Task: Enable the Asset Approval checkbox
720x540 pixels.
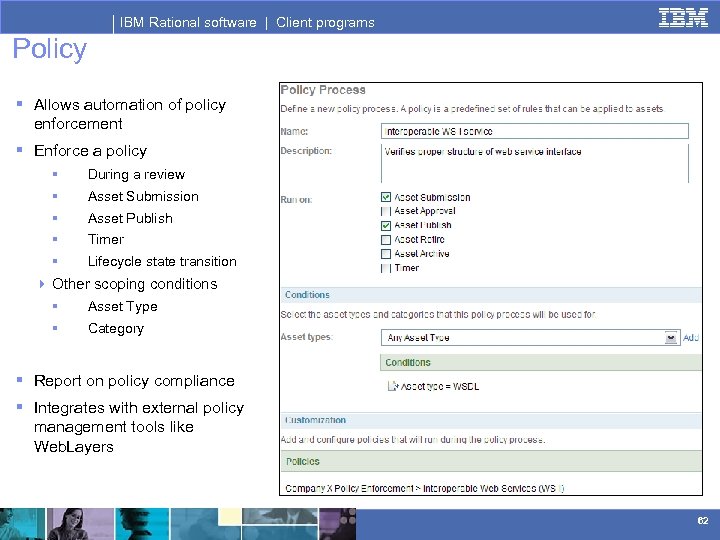Action: point(386,211)
